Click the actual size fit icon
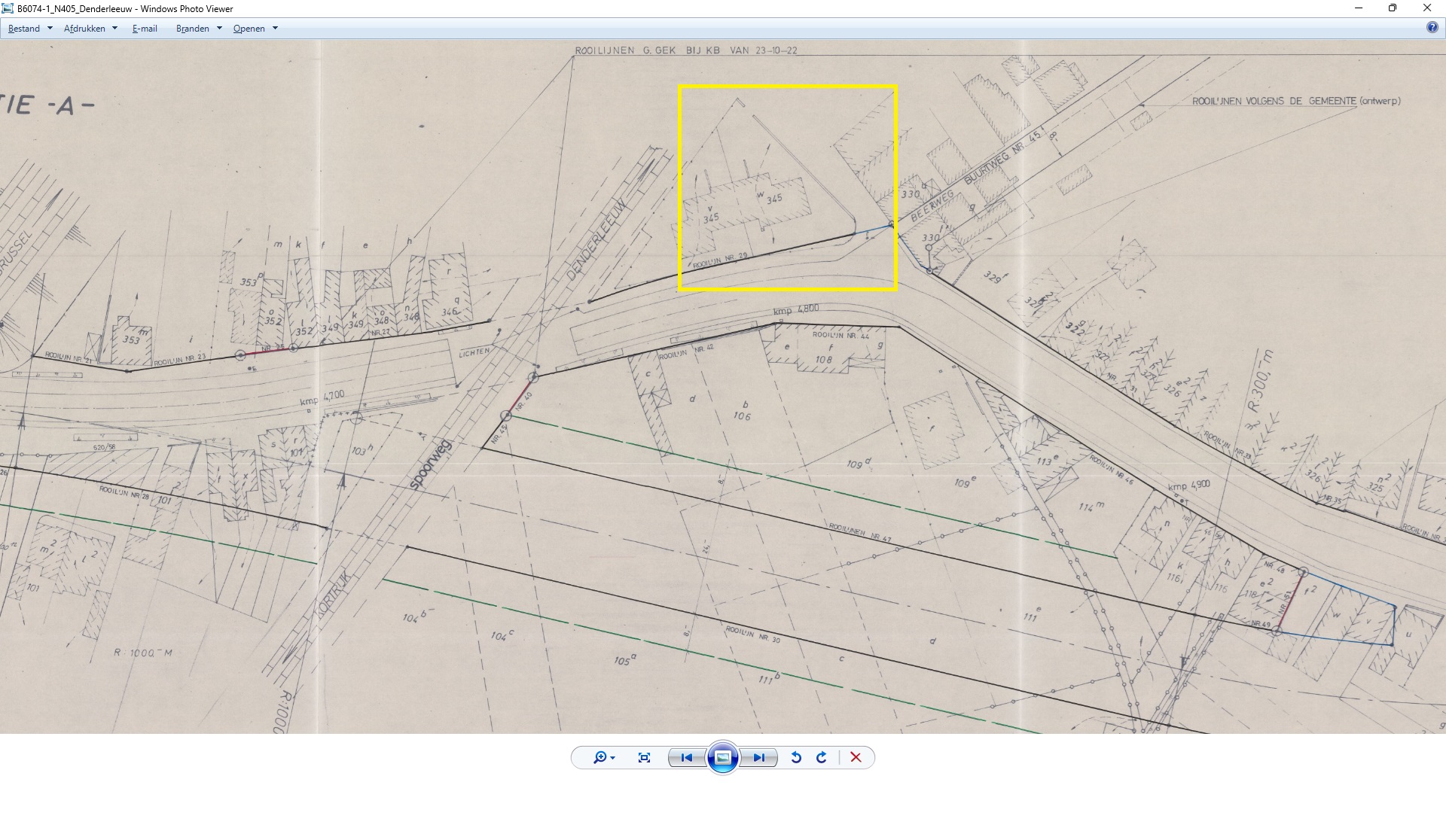The height and width of the screenshot is (840, 1446). click(x=644, y=757)
